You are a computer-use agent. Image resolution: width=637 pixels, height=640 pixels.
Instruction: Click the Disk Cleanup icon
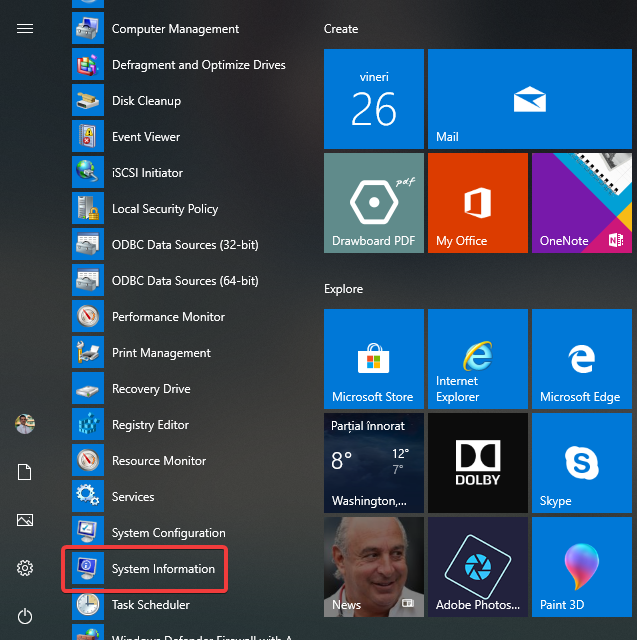point(88,100)
